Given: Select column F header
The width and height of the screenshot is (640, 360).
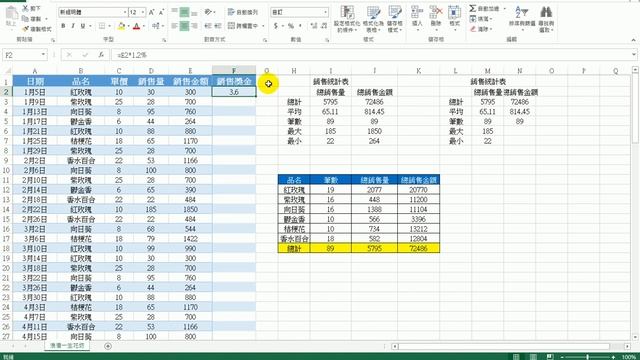Looking at the screenshot, I should pyautogui.click(x=234, y=71).
